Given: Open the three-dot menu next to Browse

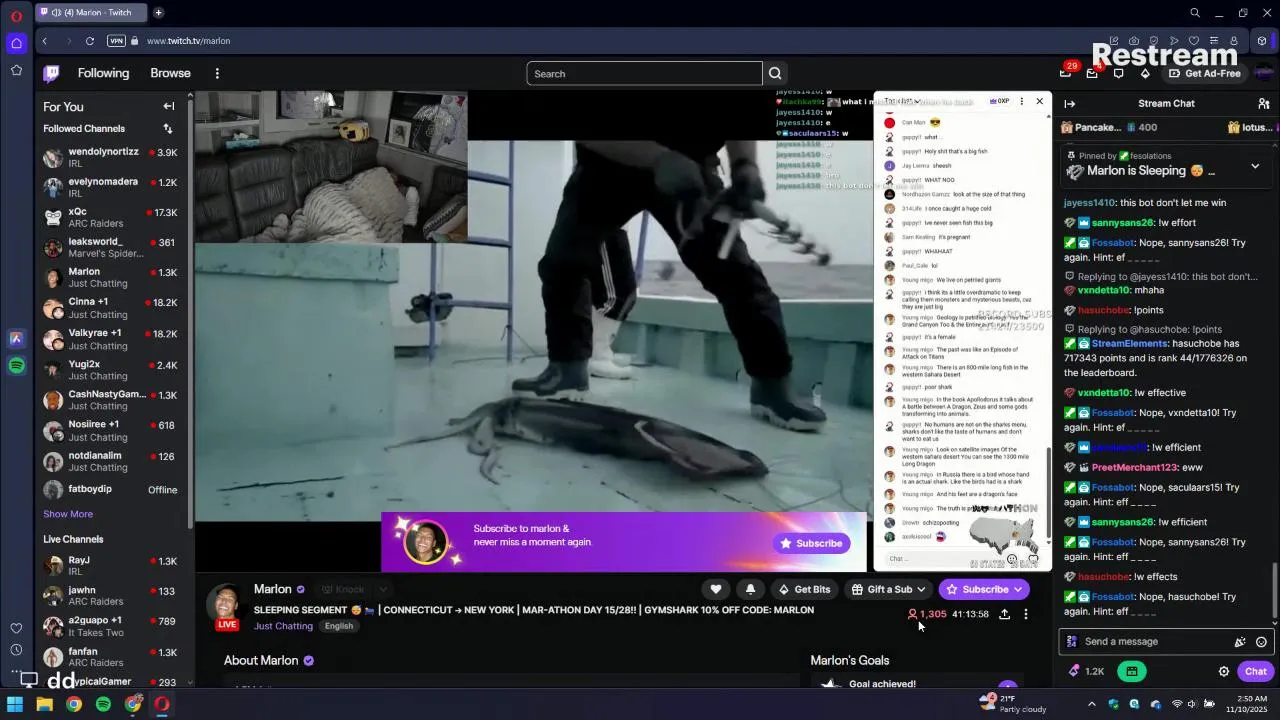Looking at the screenshot, I should pos(217,73).
